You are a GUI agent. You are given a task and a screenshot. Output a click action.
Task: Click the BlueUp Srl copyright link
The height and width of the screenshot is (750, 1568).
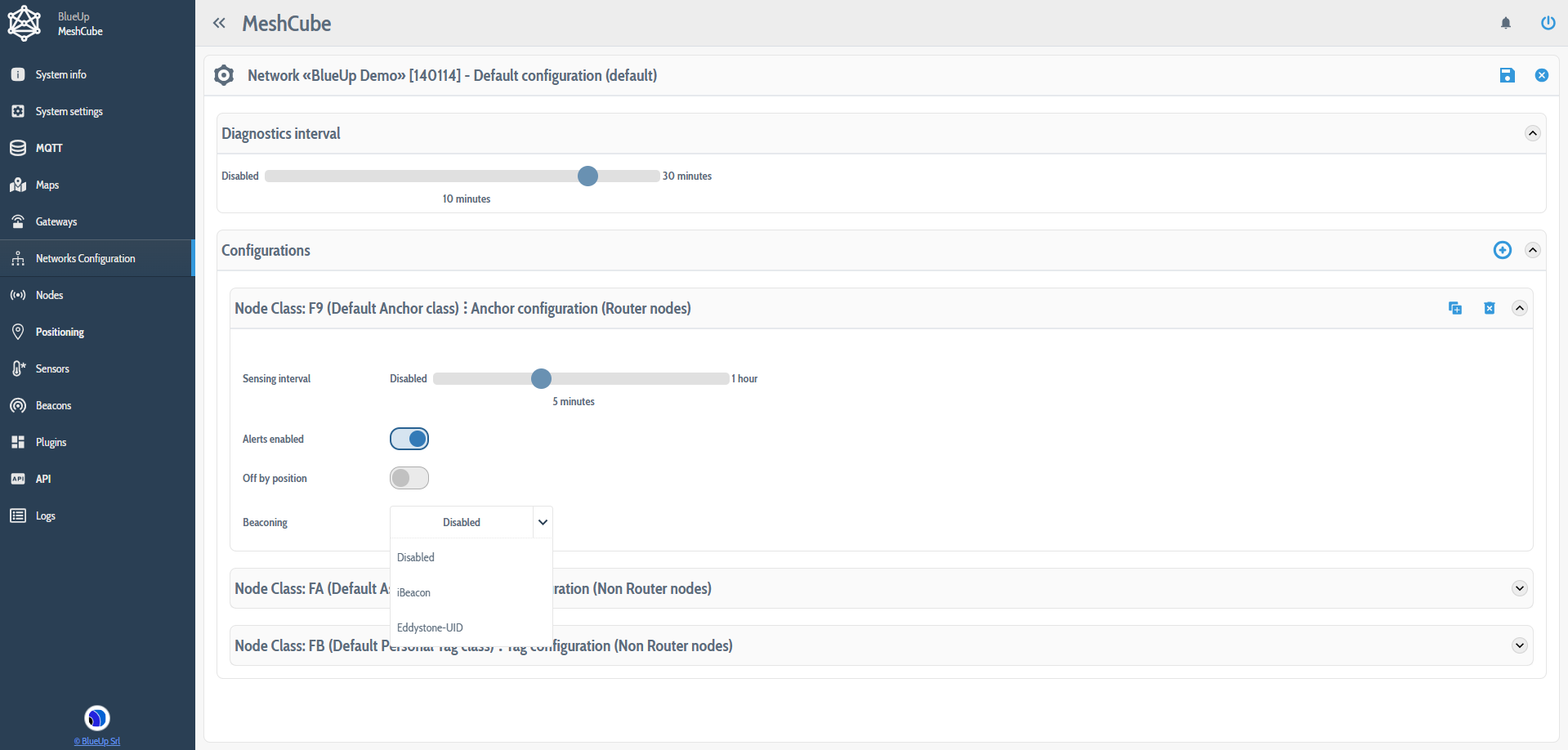96,741
